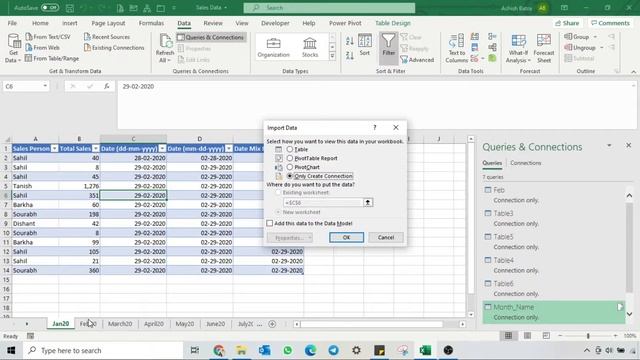Switch to the Feb20 sheet tab

(88, 324)
